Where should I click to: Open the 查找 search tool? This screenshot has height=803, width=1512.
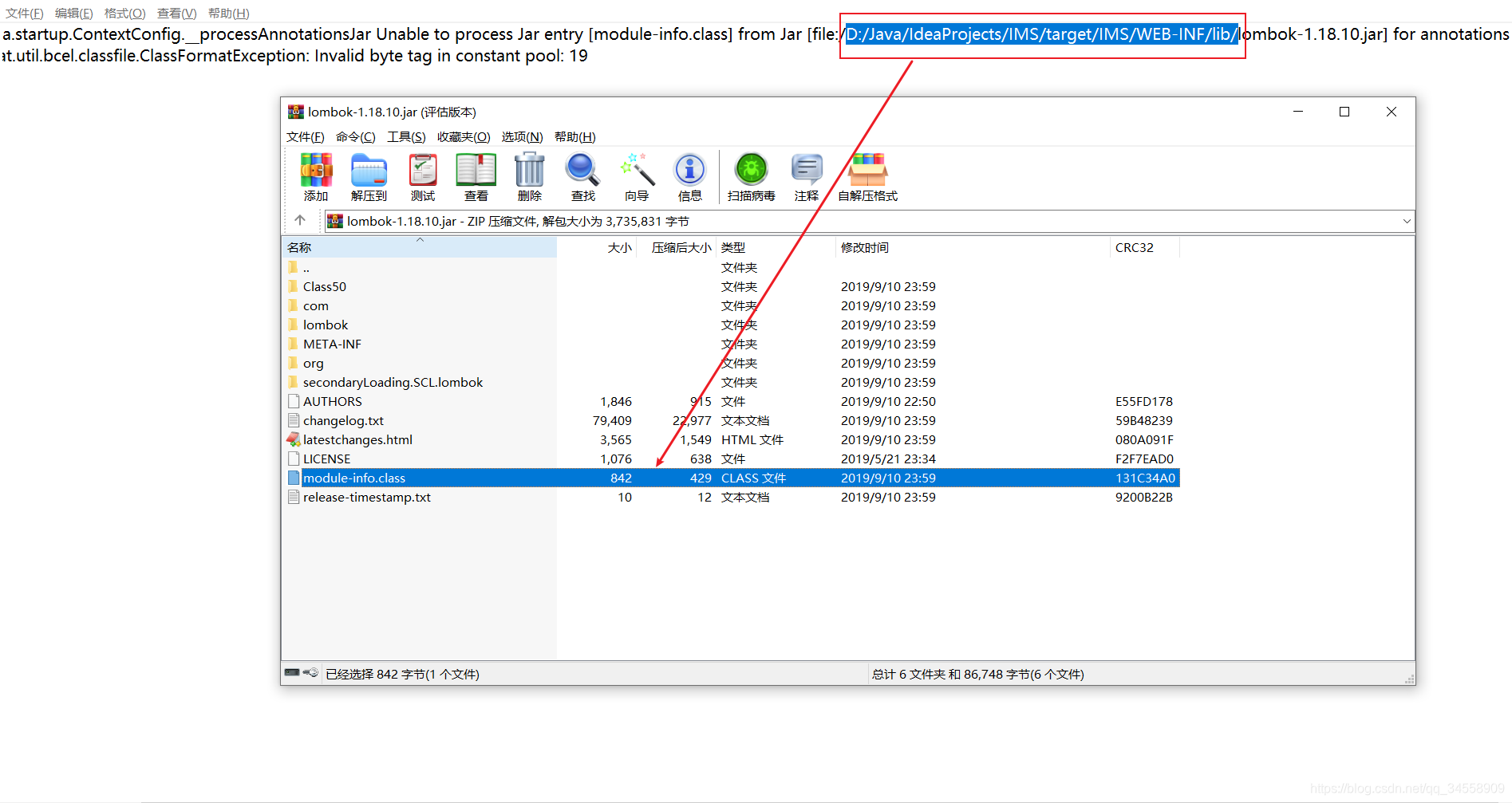(x=582, y=177)
